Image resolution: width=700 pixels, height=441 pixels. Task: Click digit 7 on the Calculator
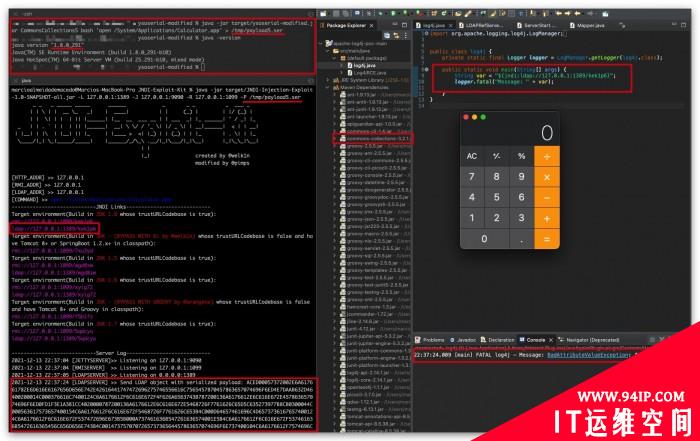point(472,177)
